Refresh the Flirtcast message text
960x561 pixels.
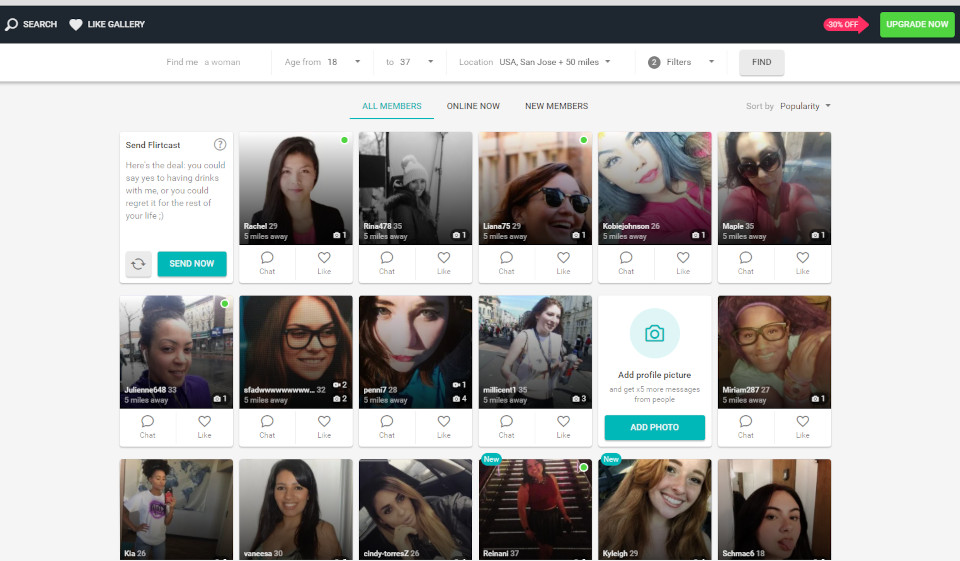tap(139, 264)
